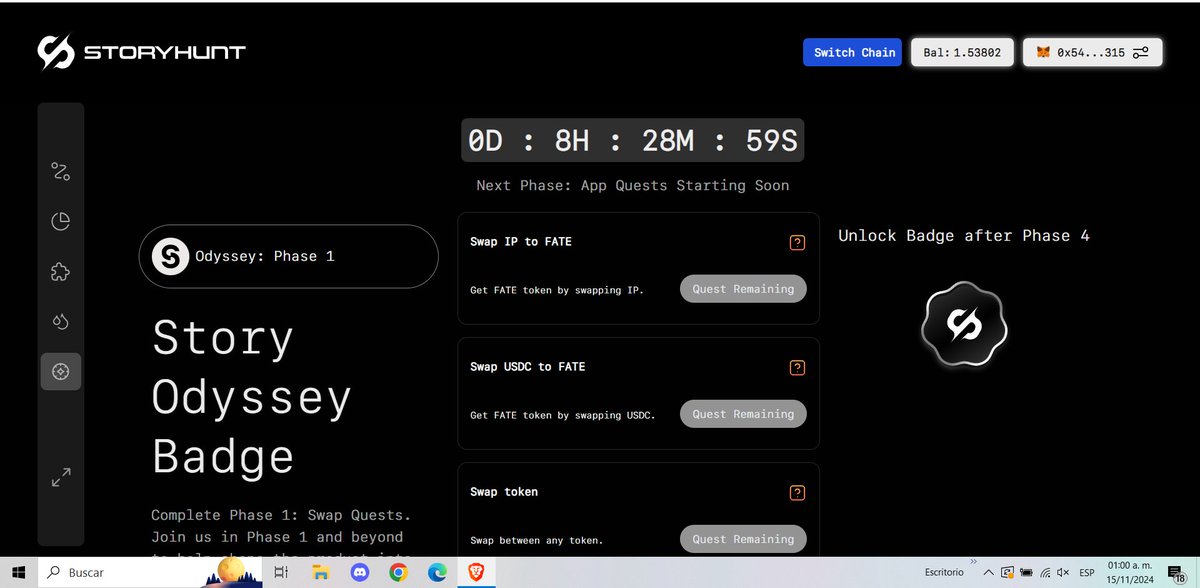Open Discord from the taskbar
Viewport: 1200px width, 588px height.
point(360,573)
